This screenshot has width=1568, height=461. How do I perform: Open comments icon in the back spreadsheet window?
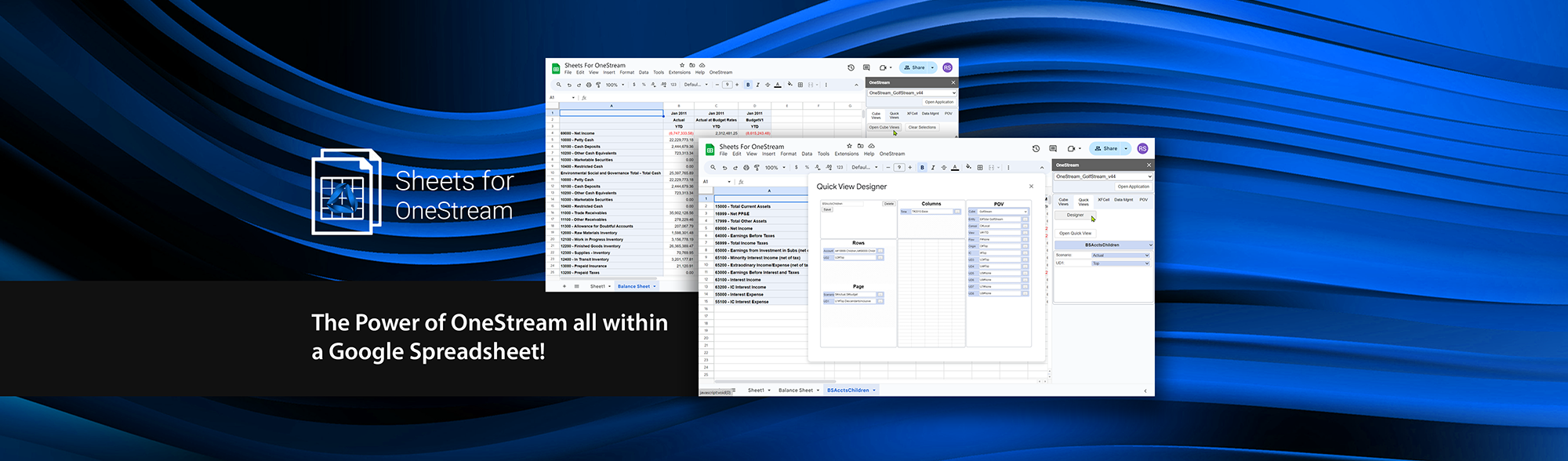coord(866,67)
